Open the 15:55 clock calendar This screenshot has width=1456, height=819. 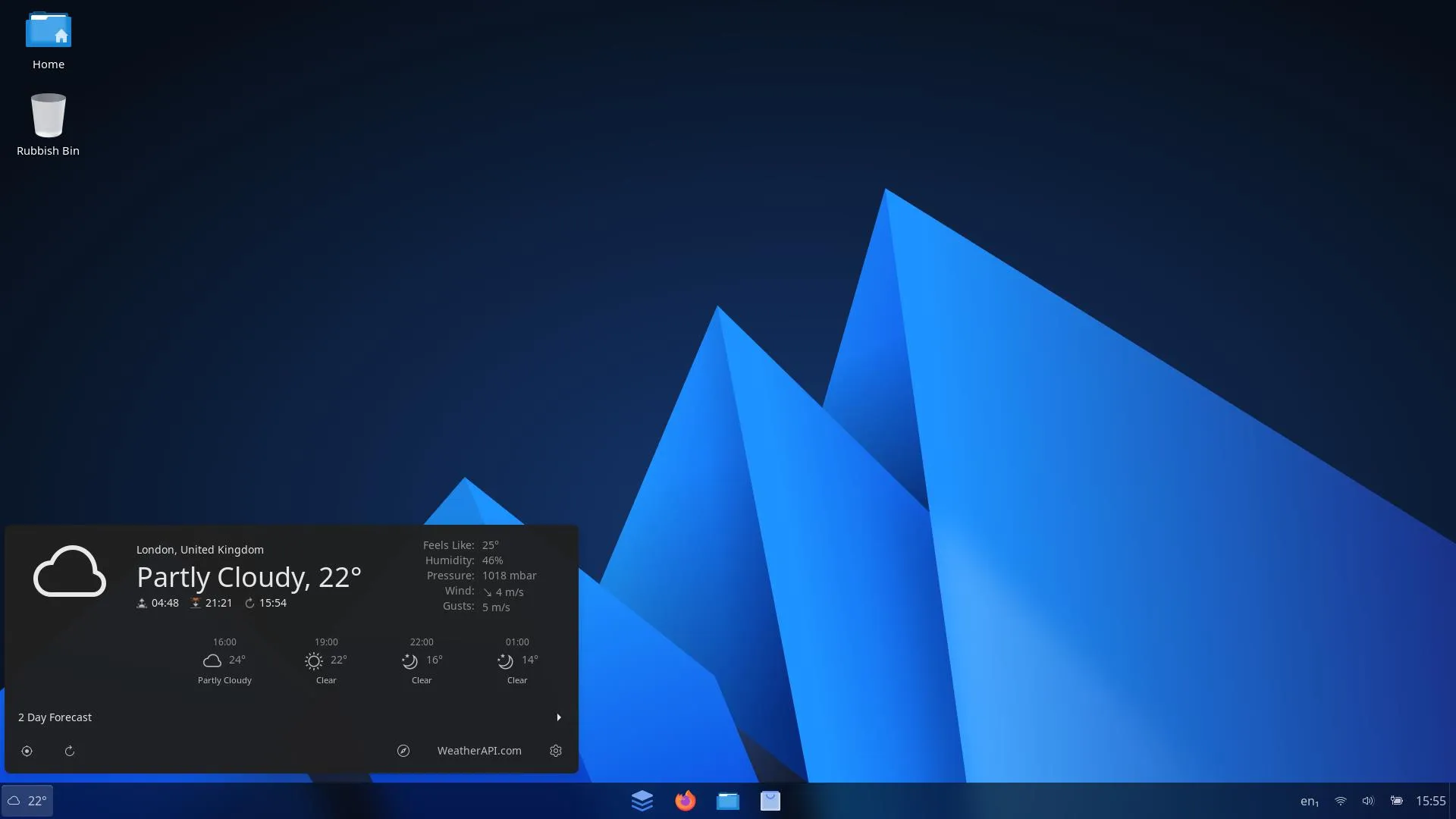pyautogui.click(x=1431, y=801)
